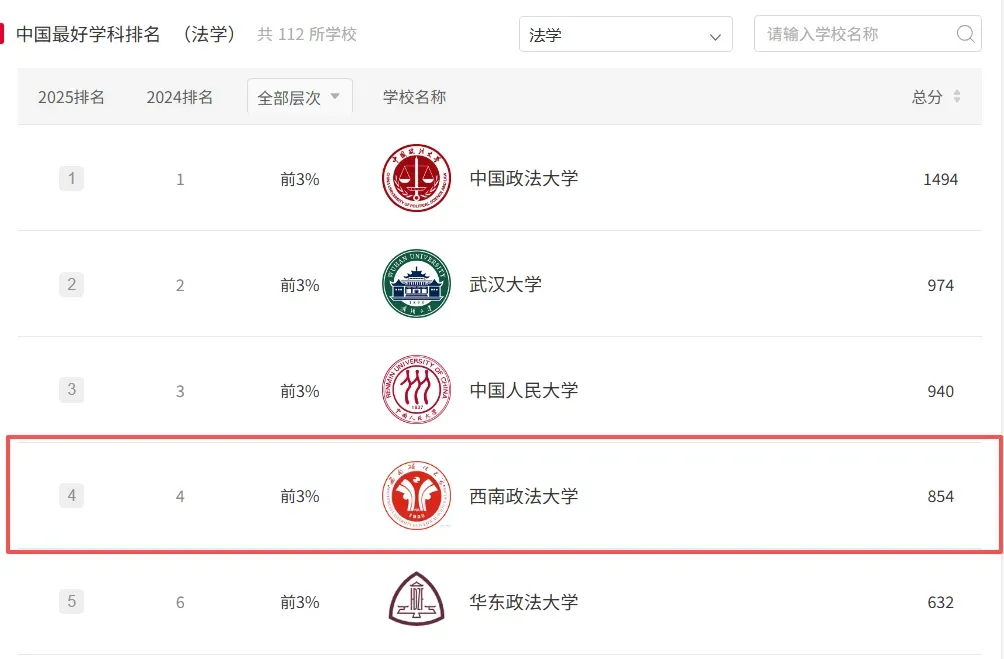The image size is (1004, 659).
Task: Select the 中国人民大学 school name
Action: (524, 390)
